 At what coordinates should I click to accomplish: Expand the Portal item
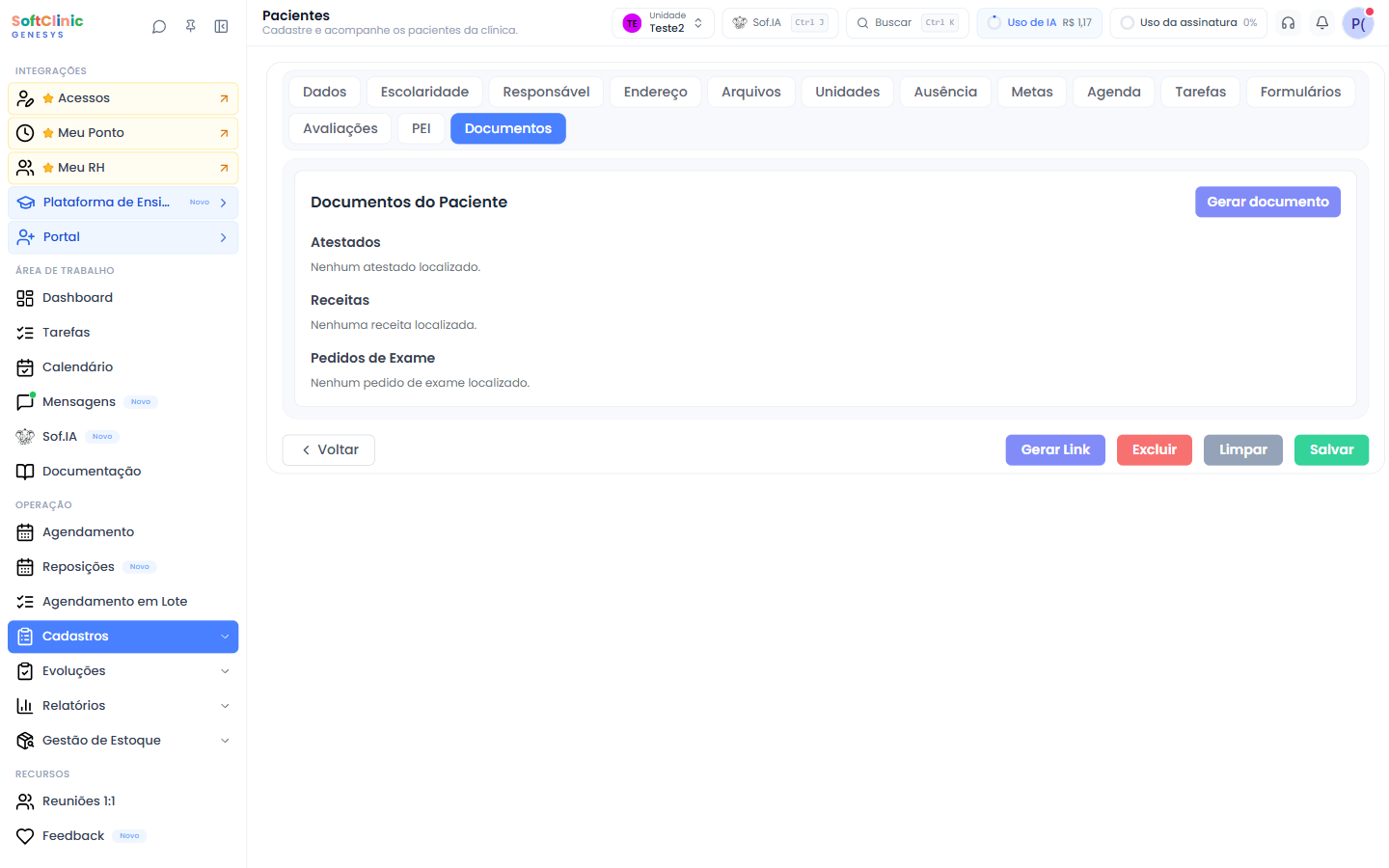(123, 237)
